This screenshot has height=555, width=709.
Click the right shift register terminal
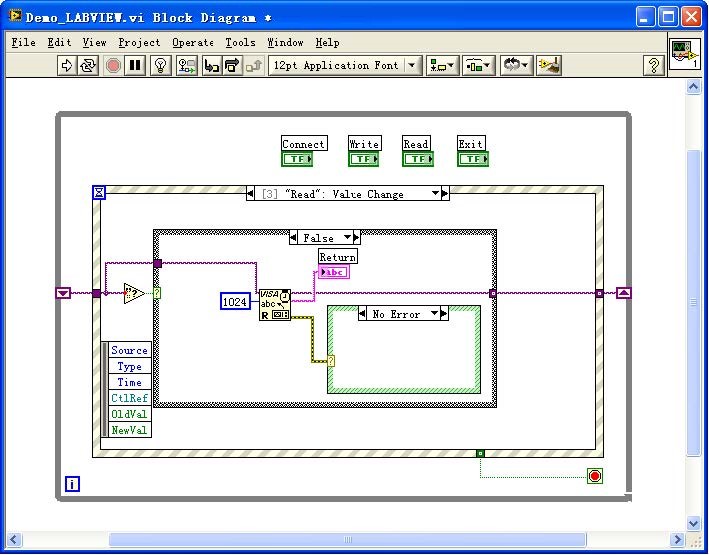pos(624,293)
